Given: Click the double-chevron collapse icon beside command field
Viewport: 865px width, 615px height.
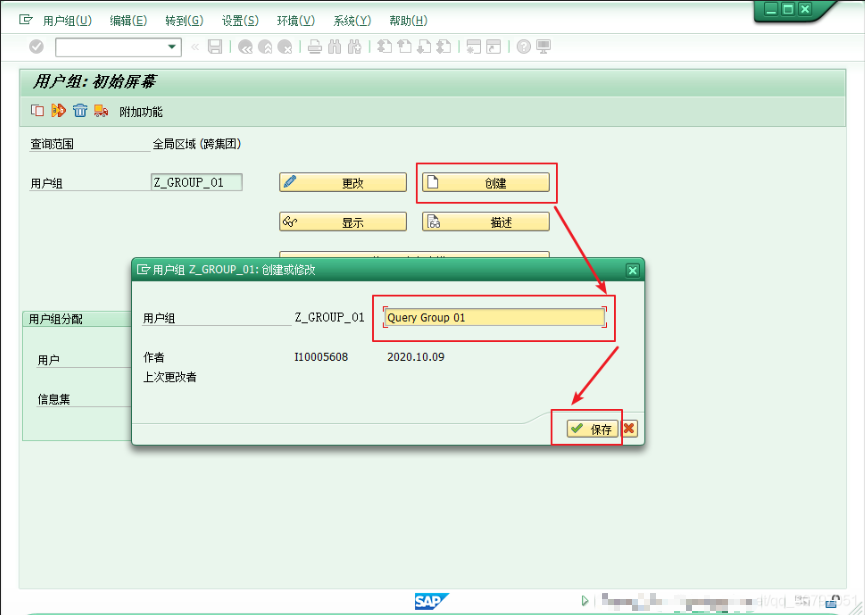Looking at the screenshot, I should [x=195, y=47].
